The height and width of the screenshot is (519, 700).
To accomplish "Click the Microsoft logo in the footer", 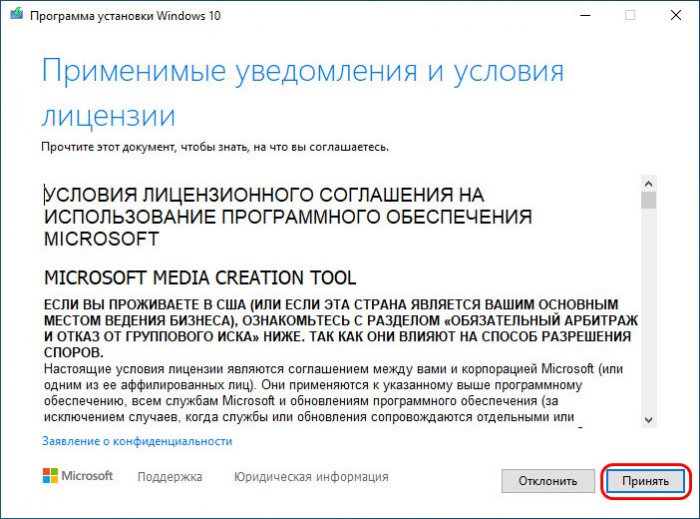I will click(78, 476).
